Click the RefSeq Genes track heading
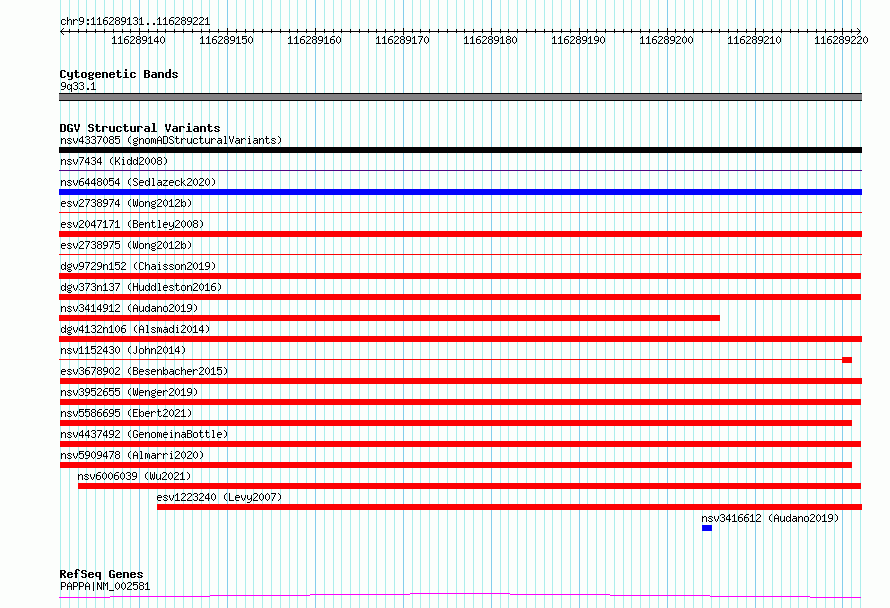Image resolution: width=890 pixels, height=608 pixels. pos(101,574)
